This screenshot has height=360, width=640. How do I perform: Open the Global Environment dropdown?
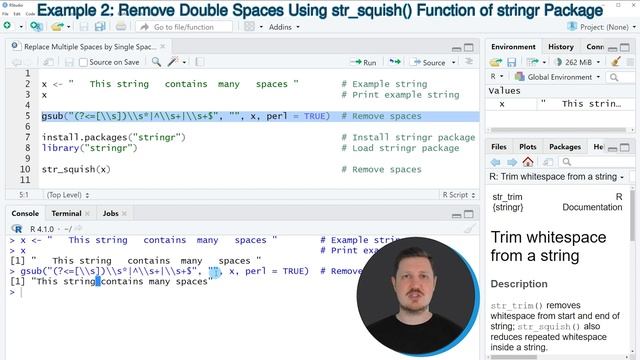558,77
